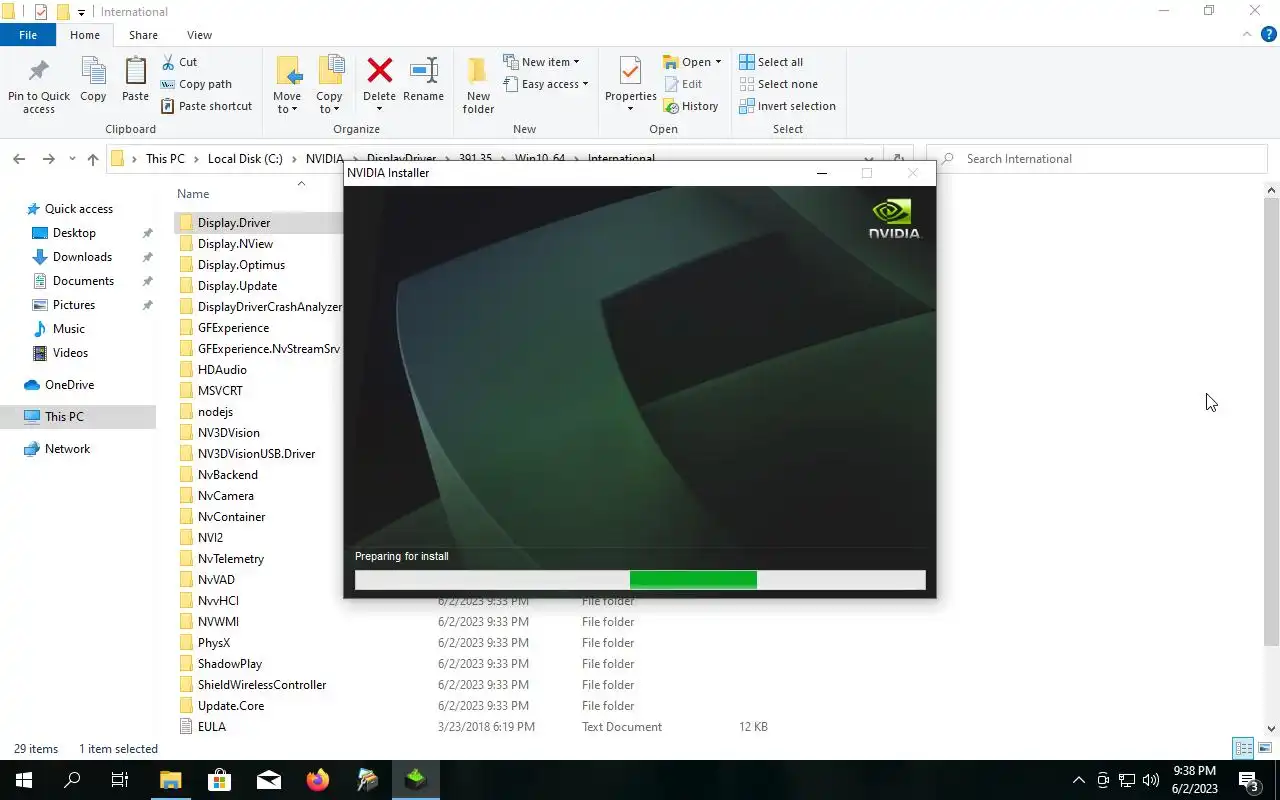Viewport: 1280px width, 800px height.
Task: Select the HDAudio folder
Action: [x=222, y=370]
